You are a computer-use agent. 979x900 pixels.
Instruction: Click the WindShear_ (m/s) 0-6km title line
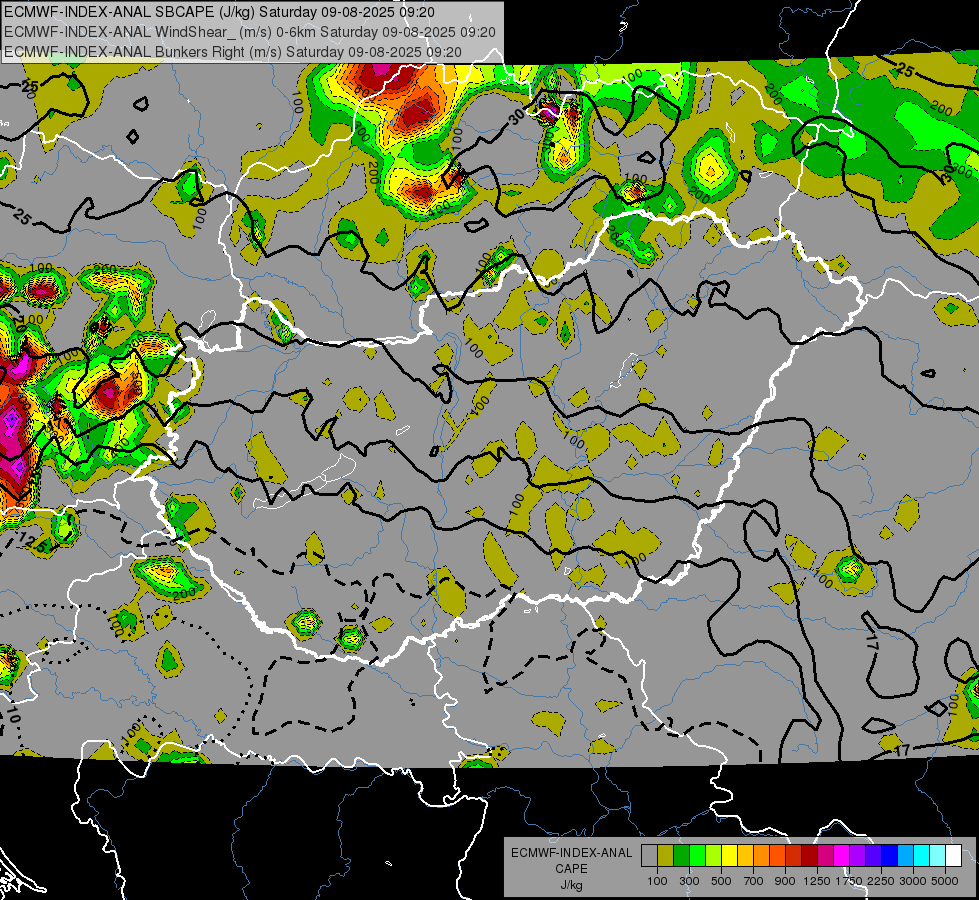[250, 32]
